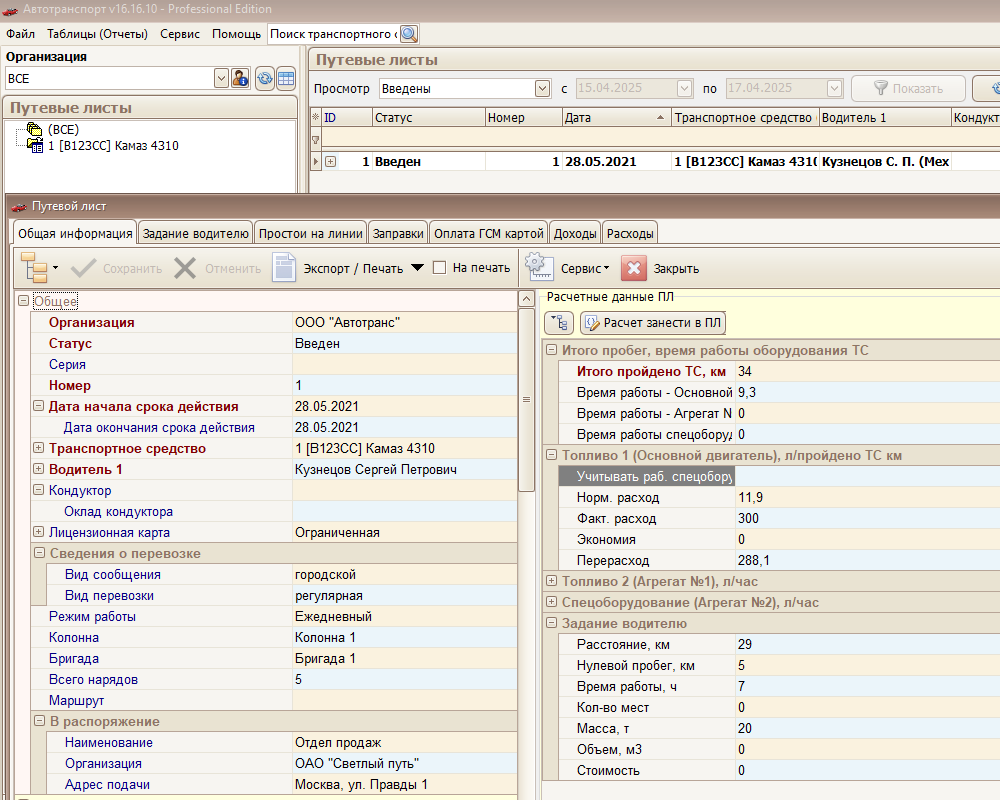
Task: Expand Топливо 2 (Агрегат №1) section
Action: click(552, 581)
